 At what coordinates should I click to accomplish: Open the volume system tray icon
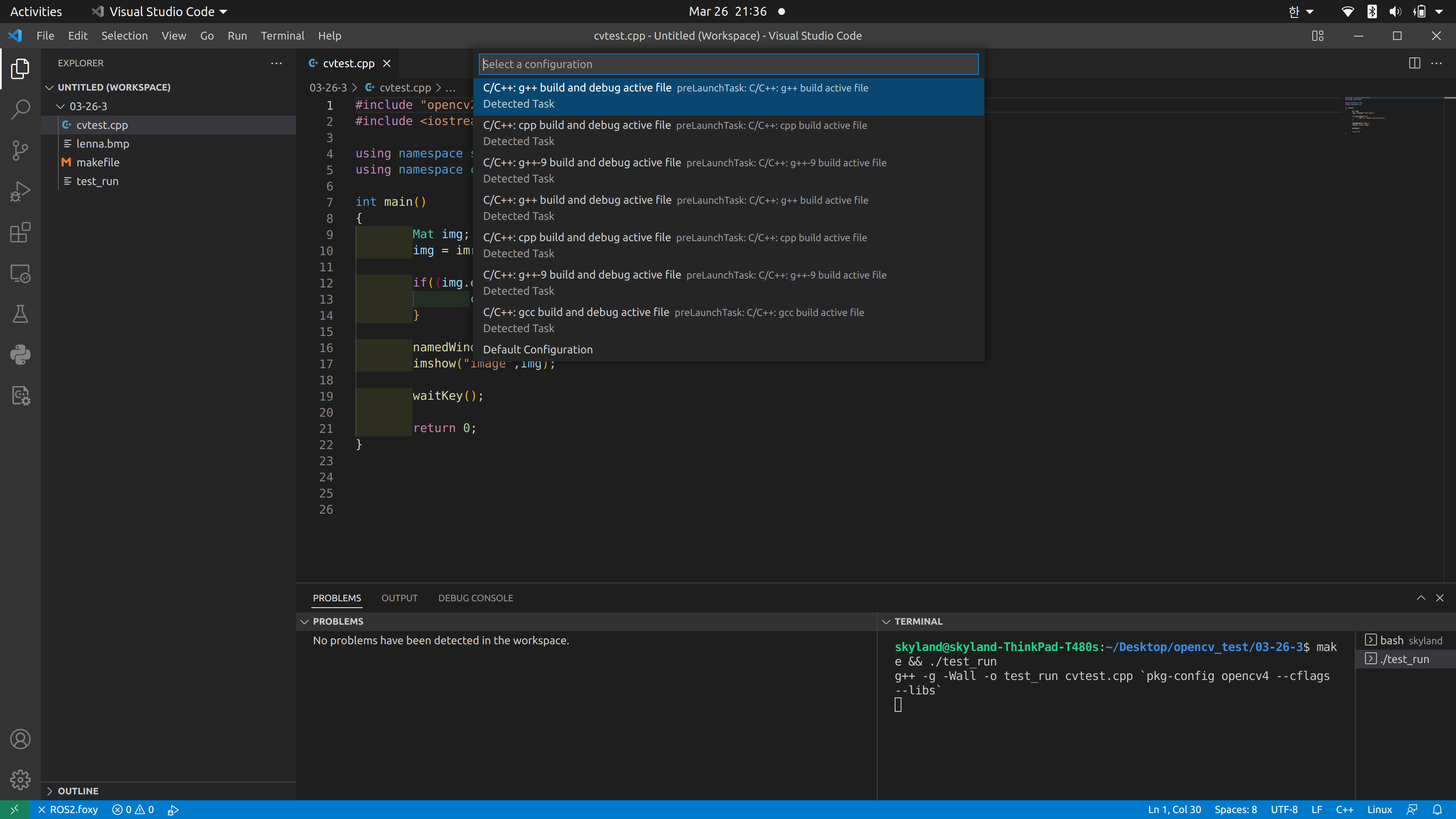pos(1395,11)
